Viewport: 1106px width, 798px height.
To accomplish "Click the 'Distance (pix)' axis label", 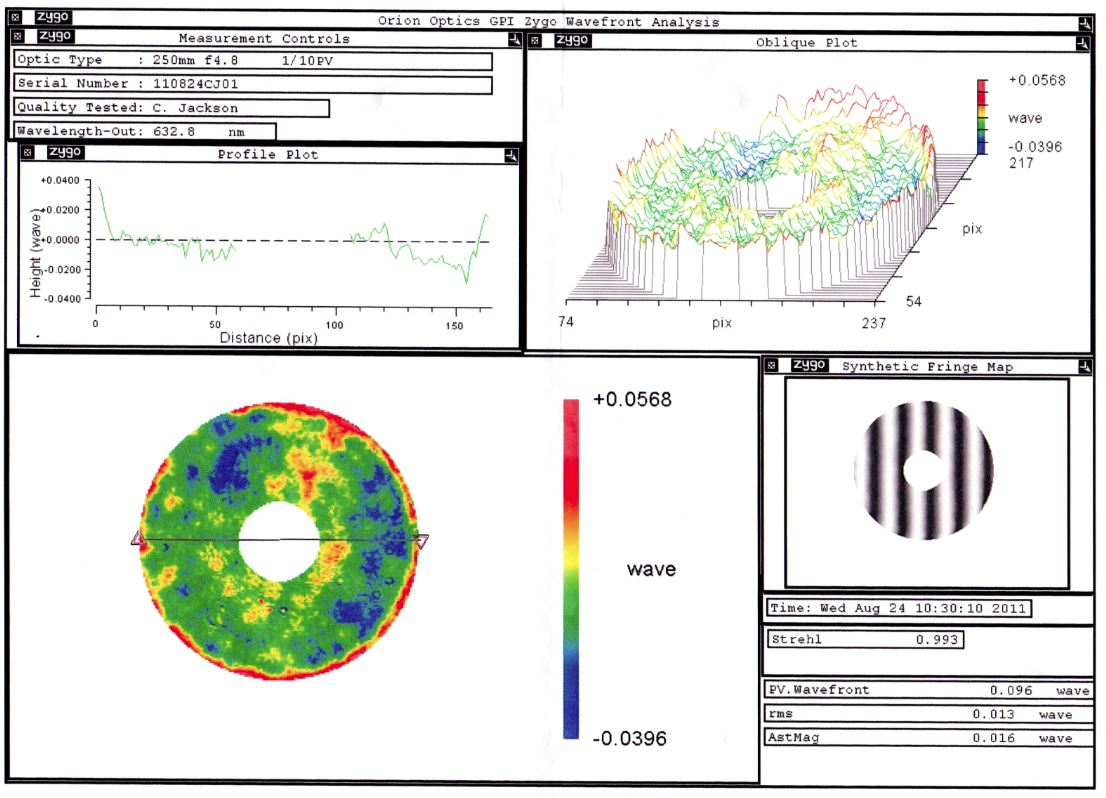I will click(269, 338).
